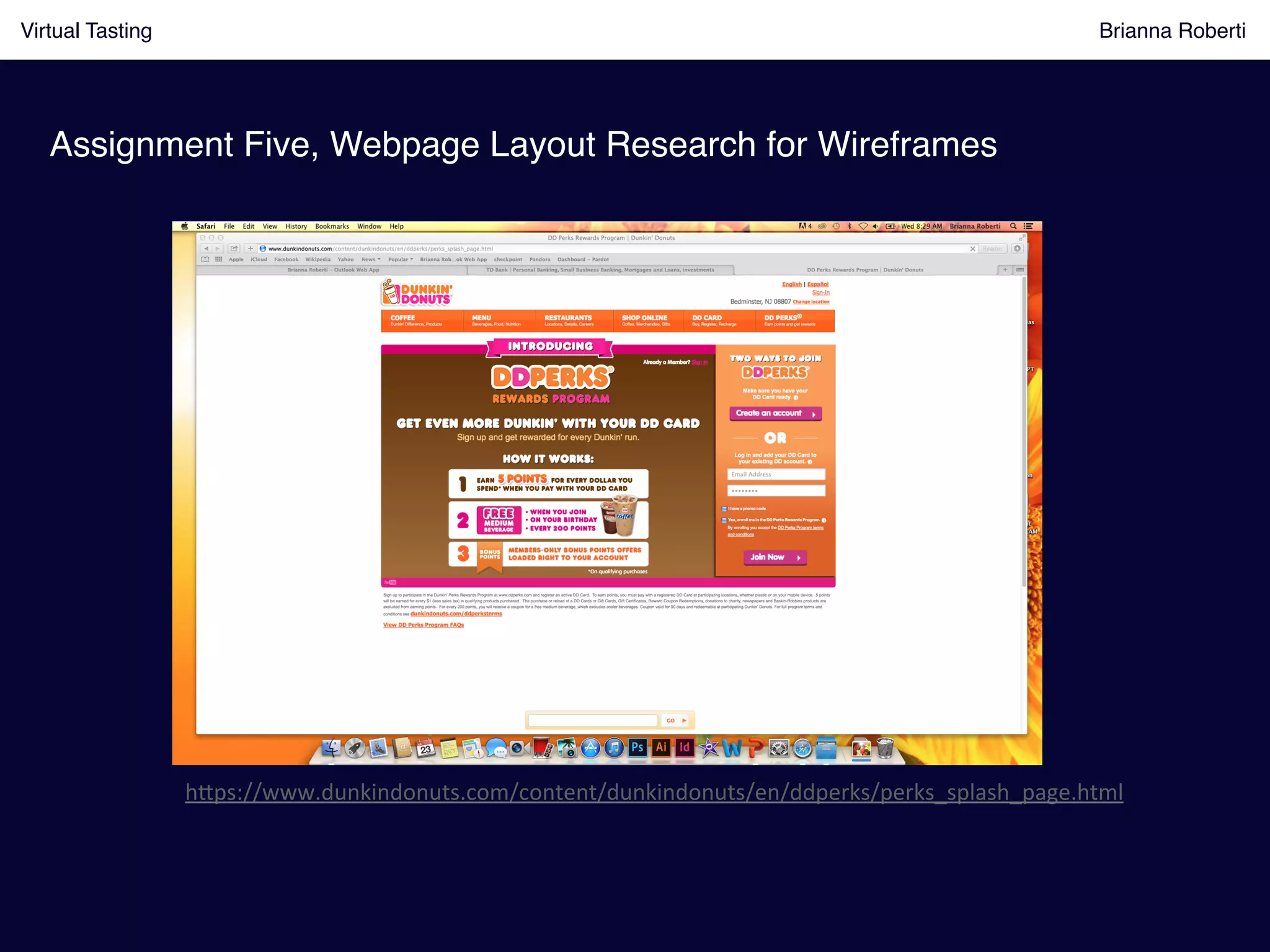
Task: Click the Safari back arrow button
Action: 206,249
